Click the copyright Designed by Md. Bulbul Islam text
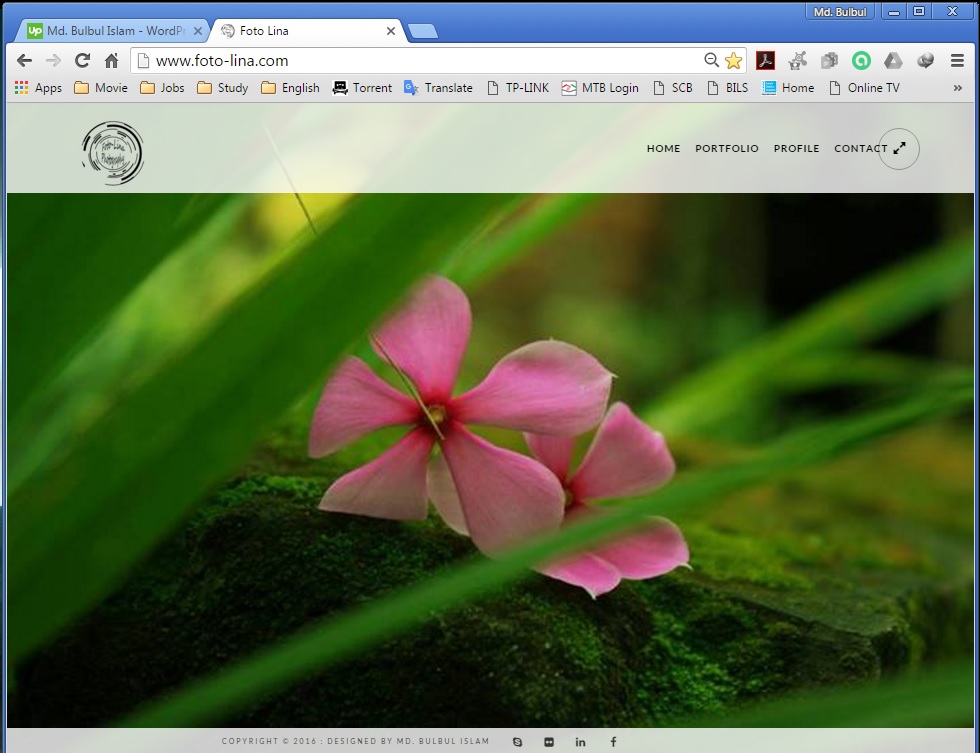Image resolution: width=980 pixels, height=753 pixels. click(x=355, y=741)
